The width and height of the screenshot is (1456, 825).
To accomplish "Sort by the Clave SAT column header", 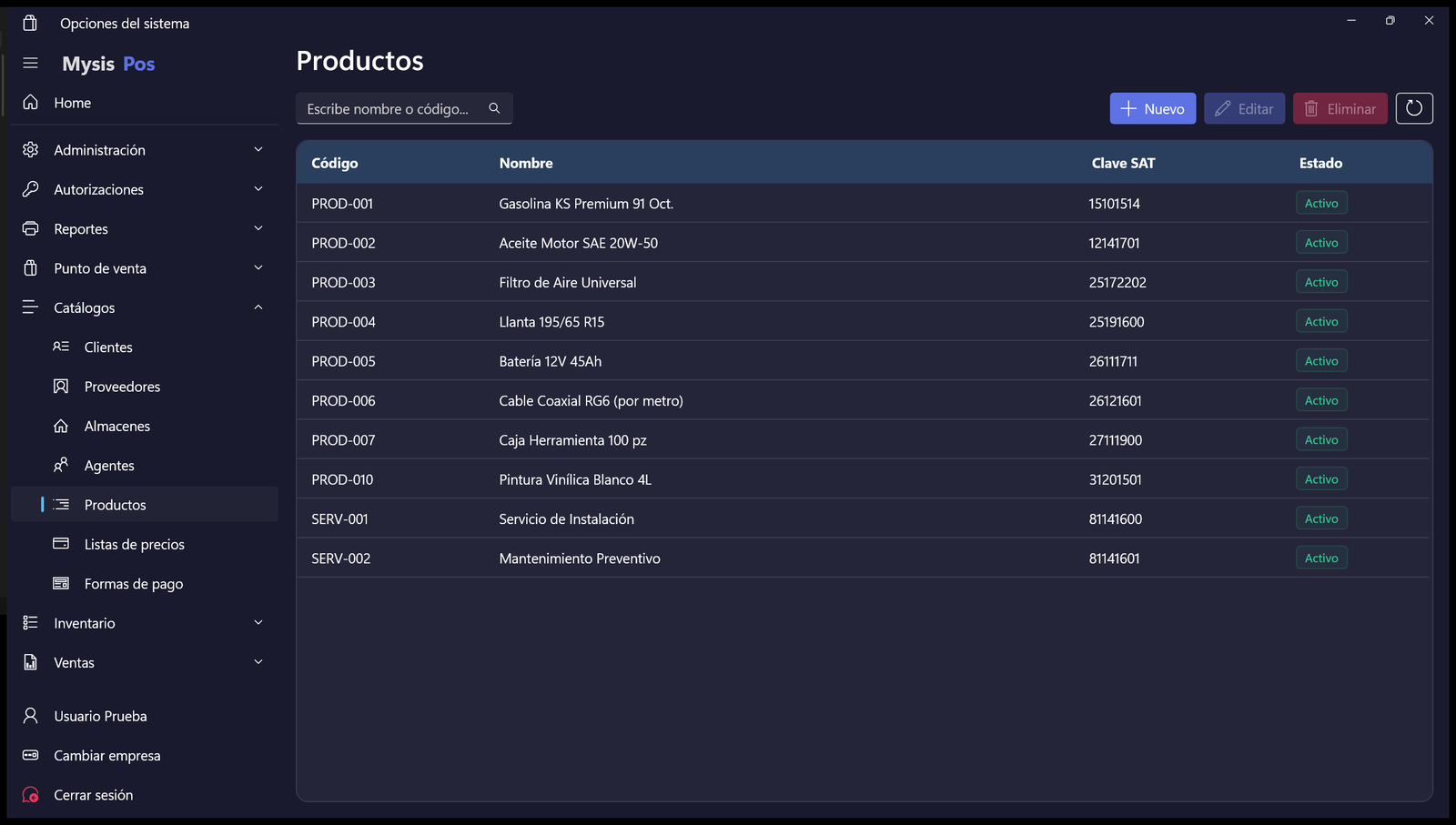I will [1123, 163].
